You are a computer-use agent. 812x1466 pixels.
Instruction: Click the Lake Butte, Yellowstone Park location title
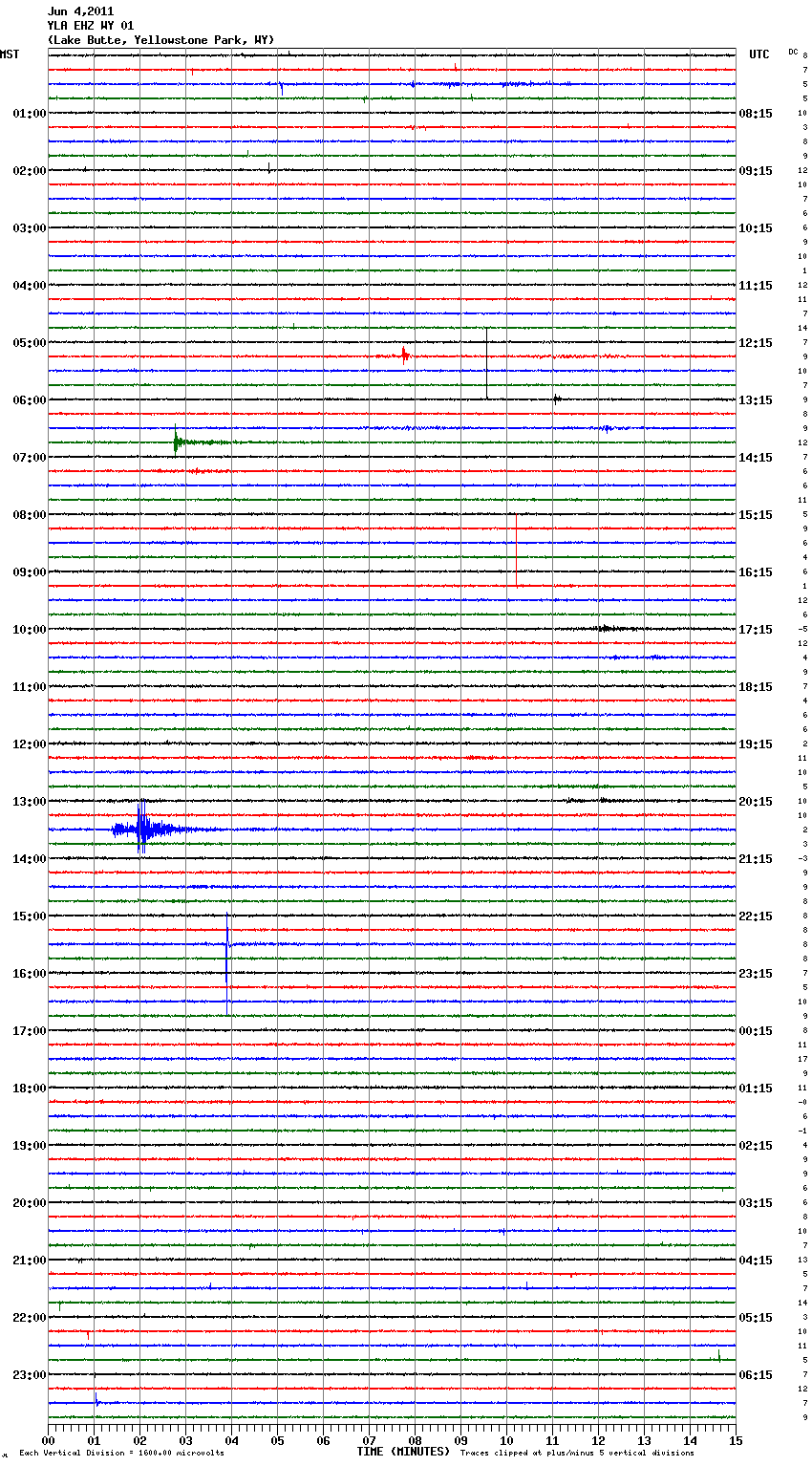pyautogui.click(x=160, y=40)
